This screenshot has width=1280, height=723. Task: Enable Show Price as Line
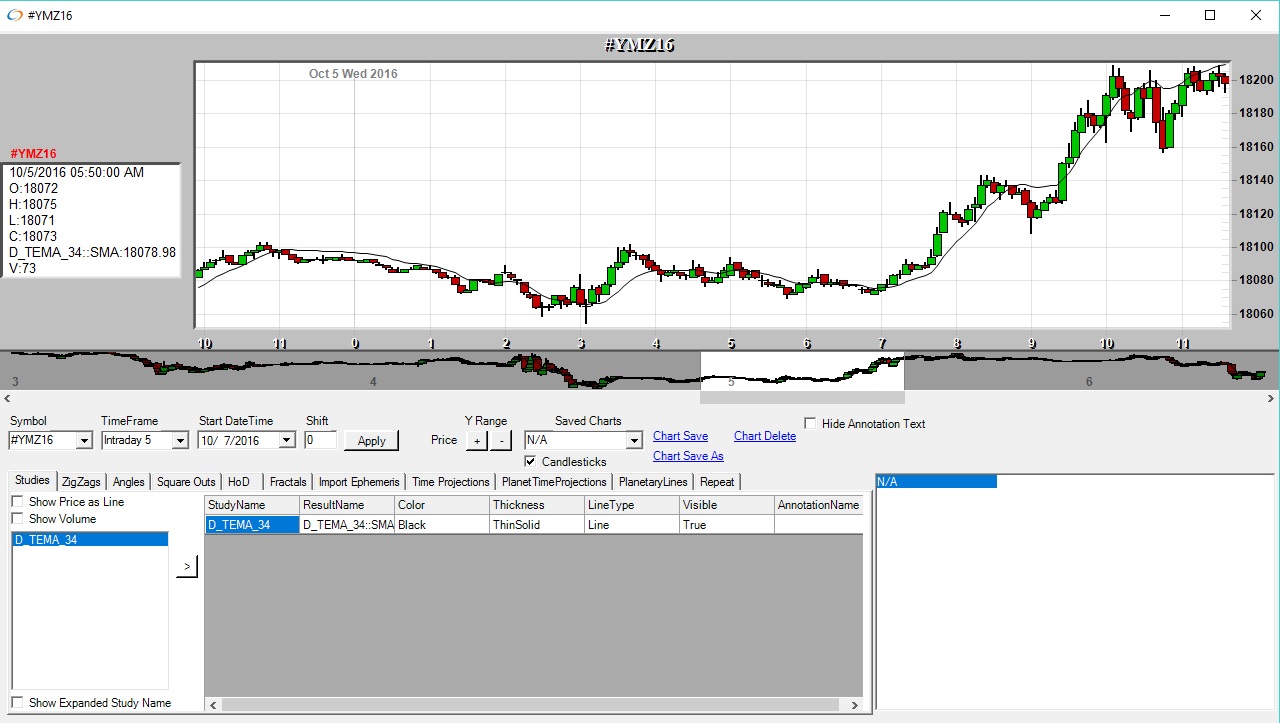(17, 501)
